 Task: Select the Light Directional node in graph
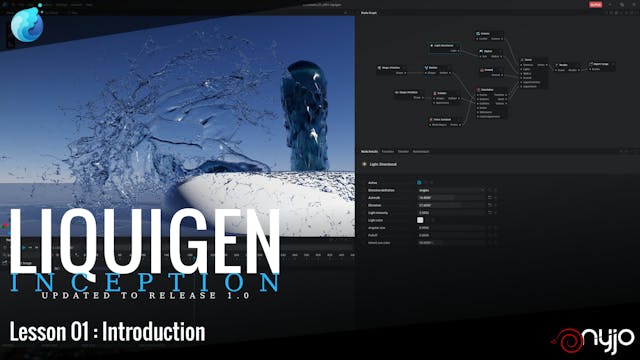(445, 48)
